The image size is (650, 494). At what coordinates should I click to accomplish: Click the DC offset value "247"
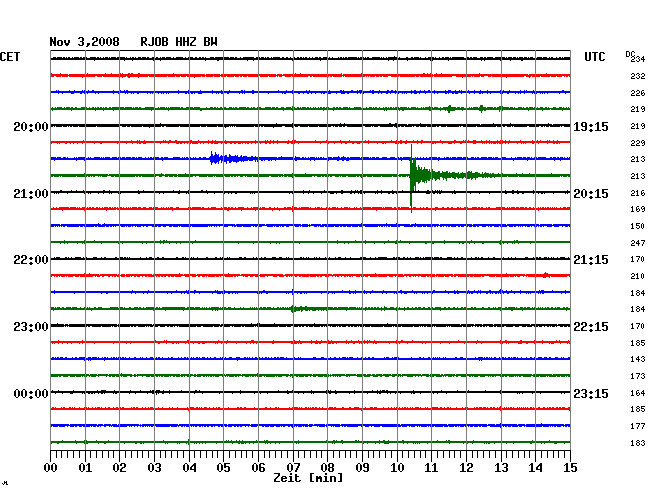(638, 243)
